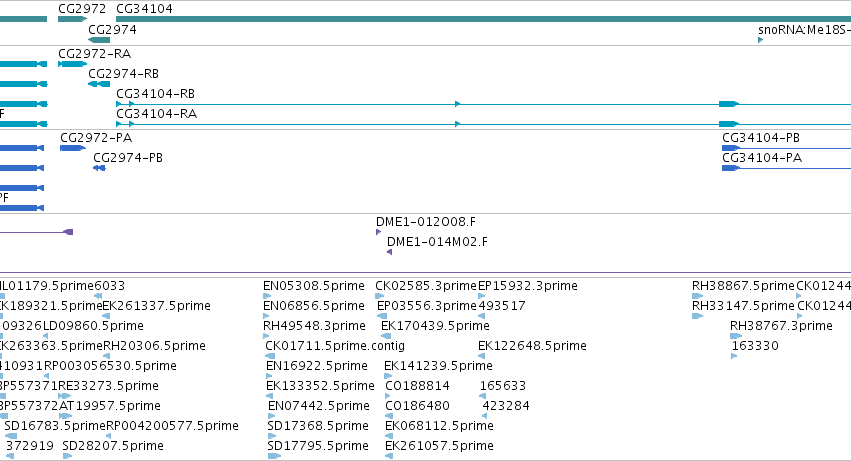Open the CG34104 gene label

point(144,9)
